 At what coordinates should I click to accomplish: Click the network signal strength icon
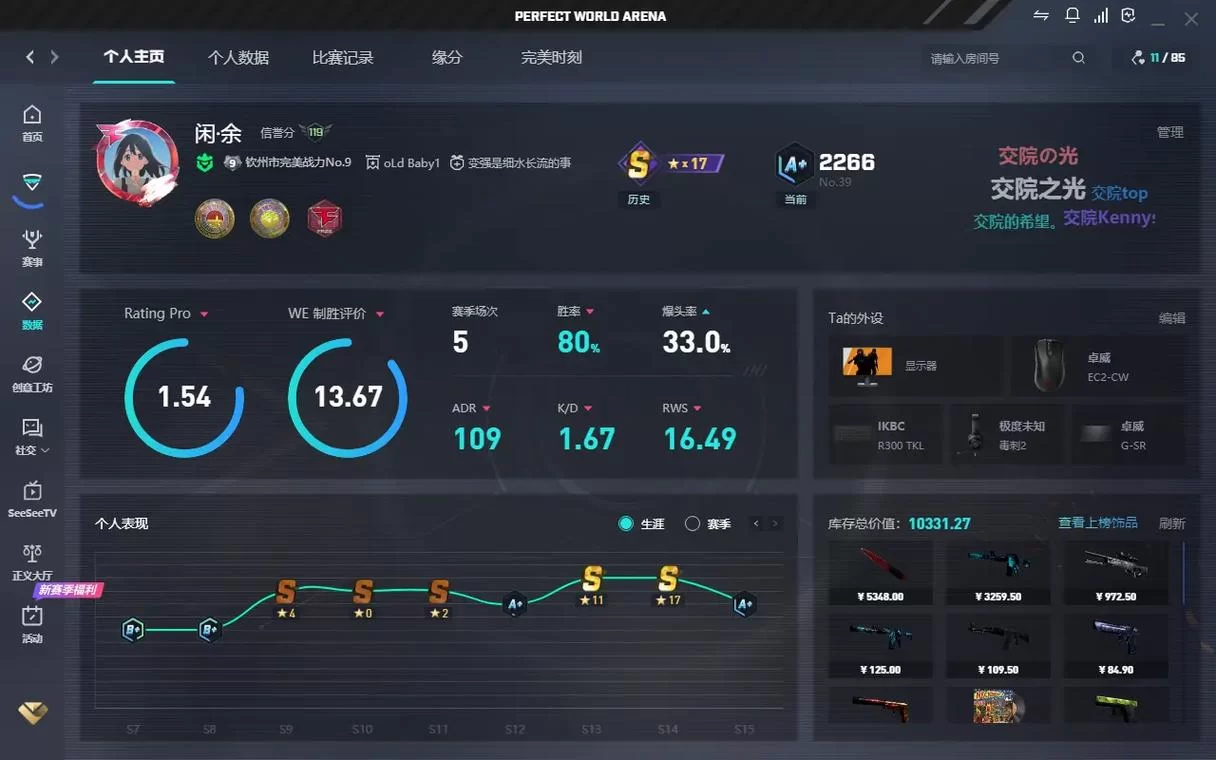pos(1100,15)
